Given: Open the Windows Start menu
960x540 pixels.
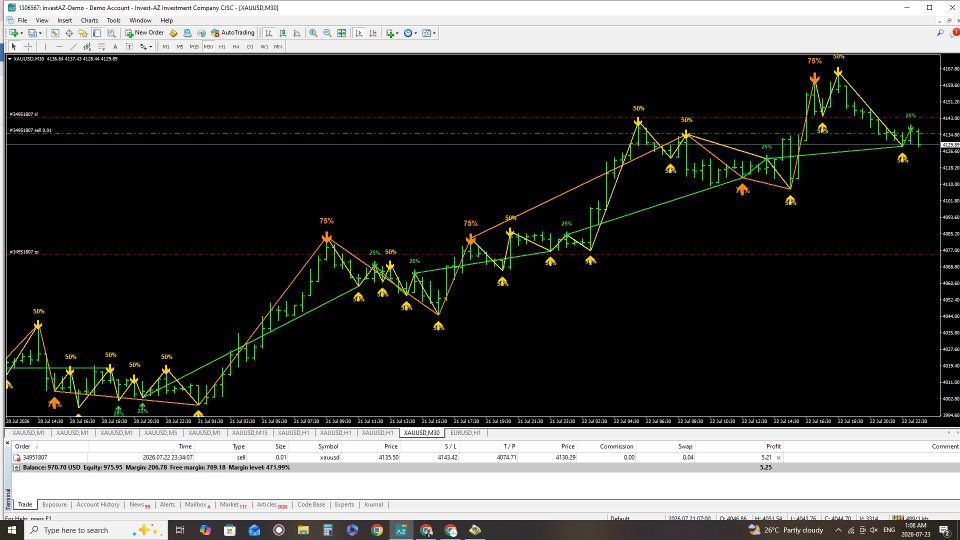Looking at the screenshot, I should tap(12, 530).
